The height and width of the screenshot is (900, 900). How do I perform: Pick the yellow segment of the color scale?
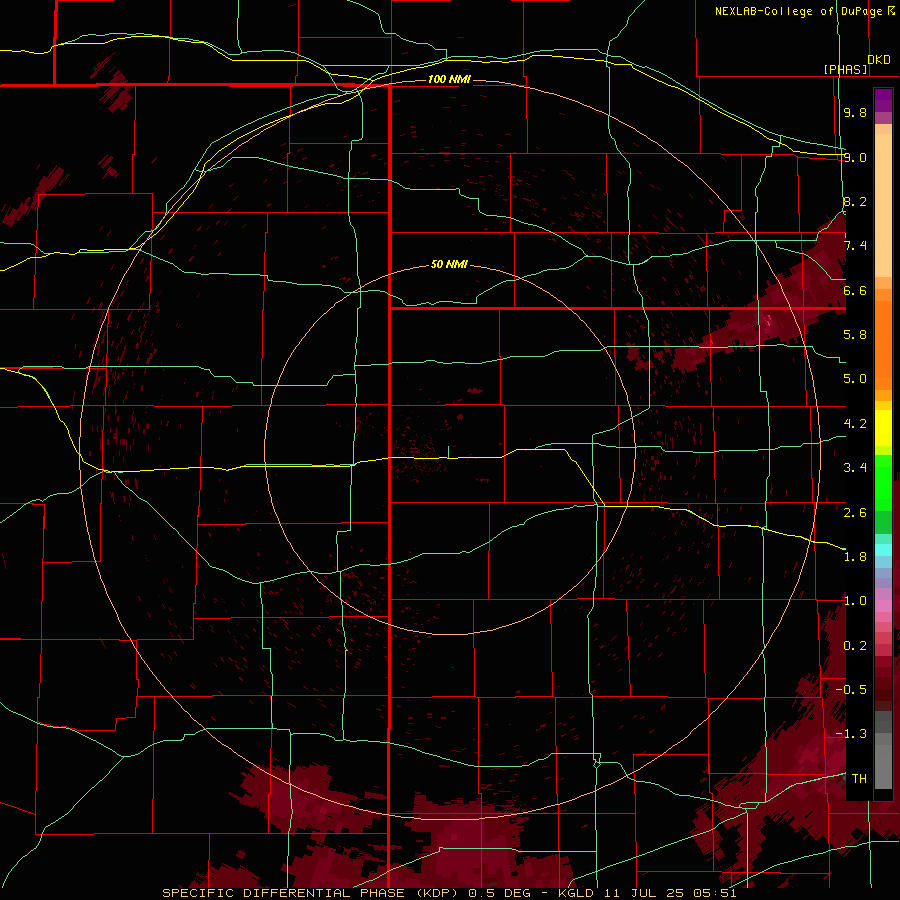883,428
